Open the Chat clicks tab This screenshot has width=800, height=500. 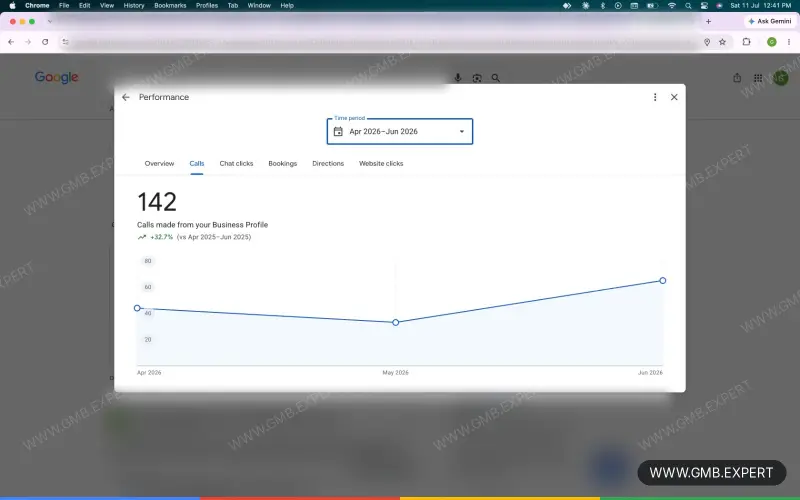[236, 163]
